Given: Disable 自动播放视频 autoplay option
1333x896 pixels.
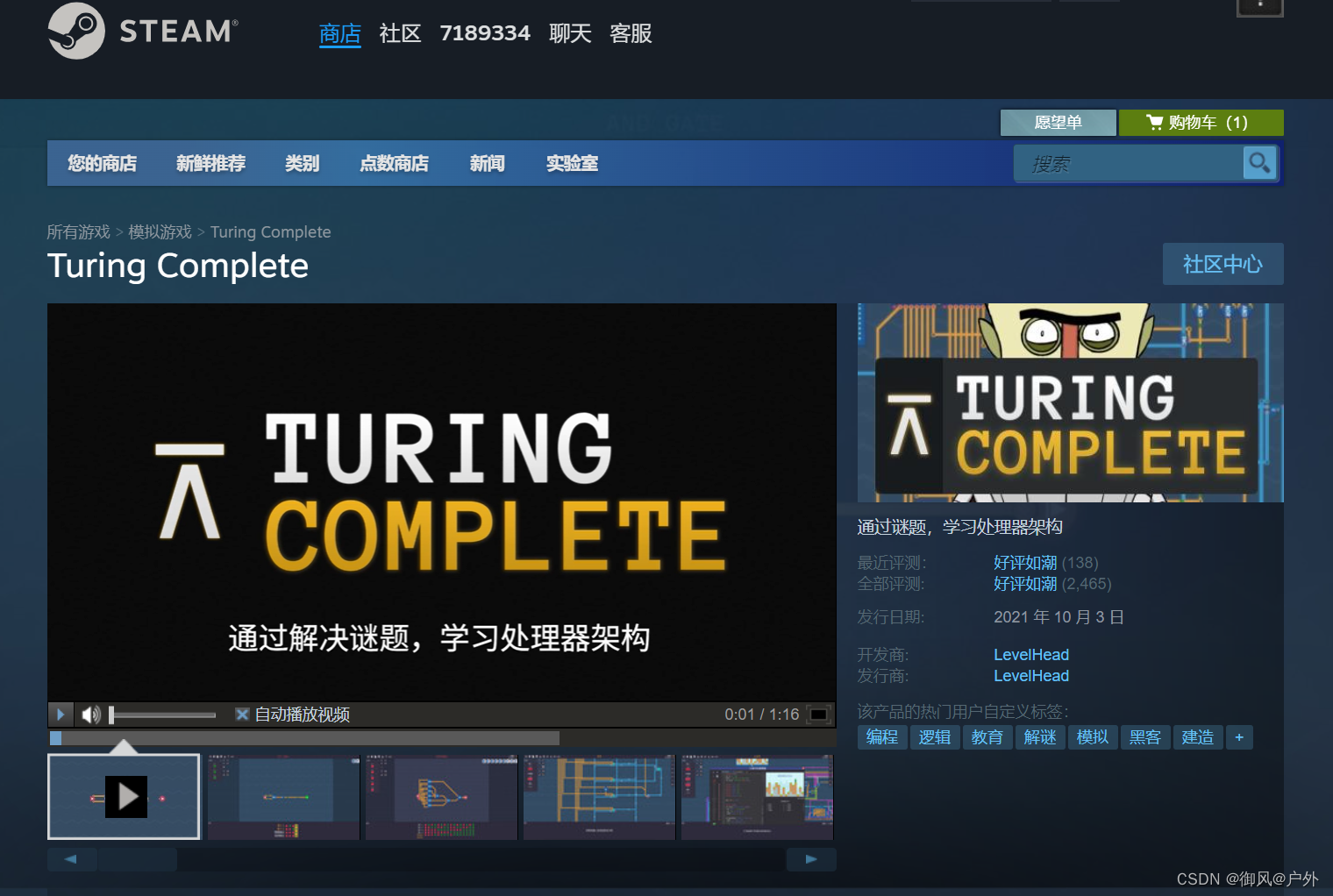Looking at the screenshot, I should click(242, 714).
